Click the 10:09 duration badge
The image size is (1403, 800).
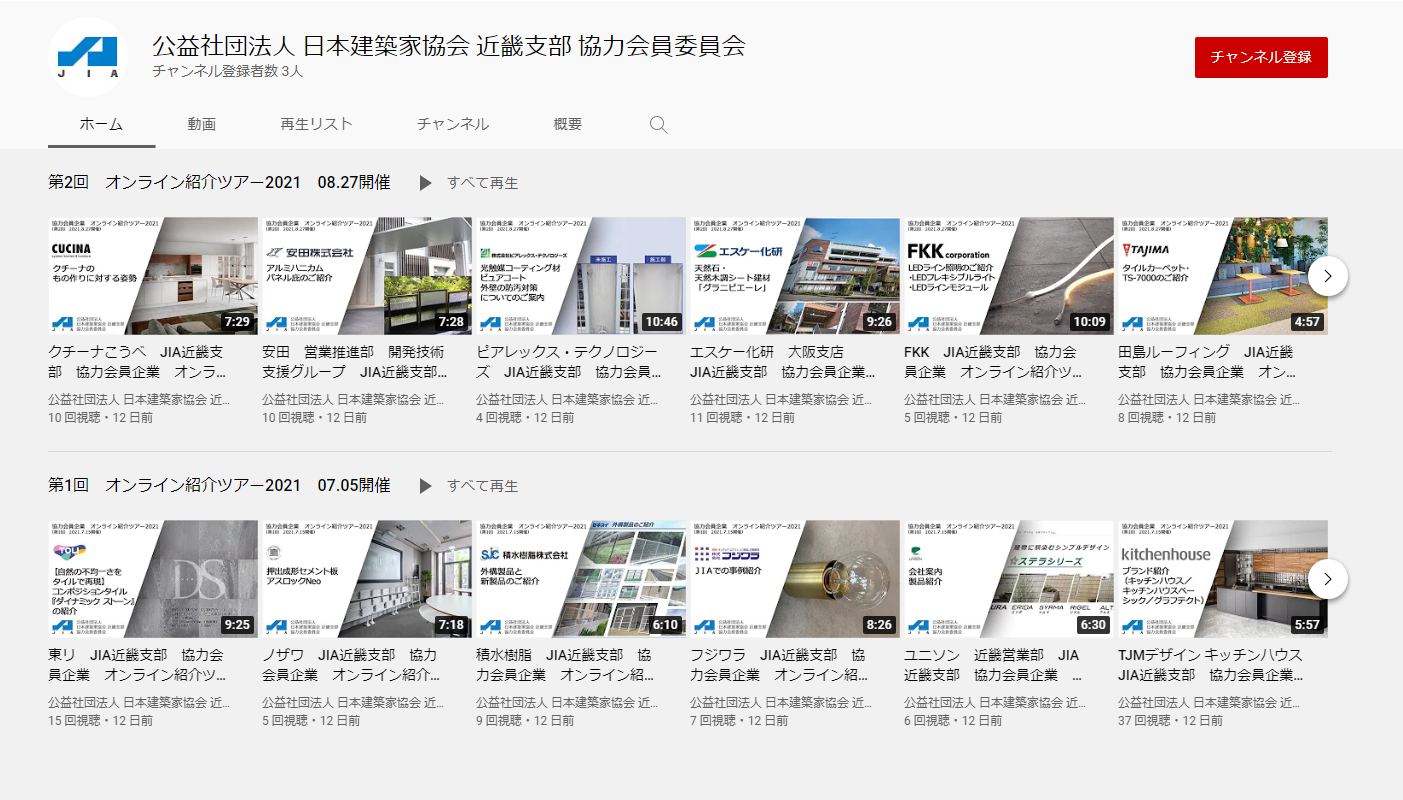[x=1089, y=322]
